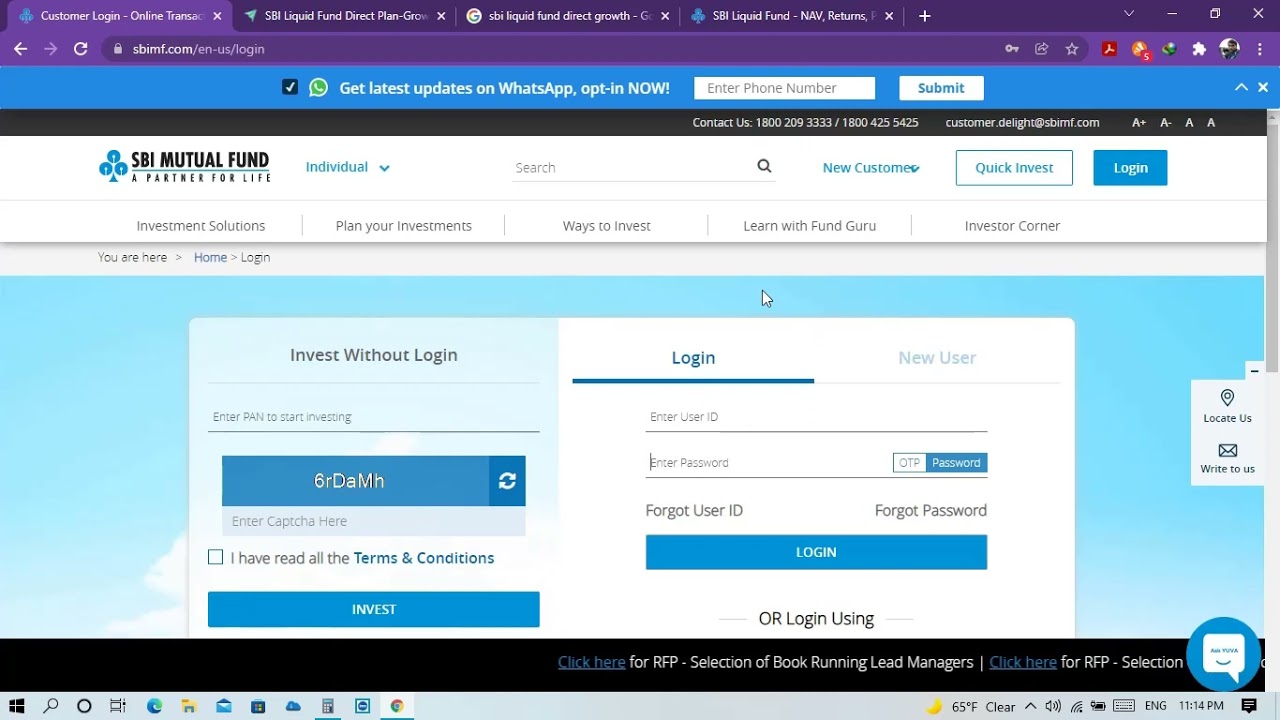Click the Enter User ID field
1280x720 pixels.
point(816,416)
